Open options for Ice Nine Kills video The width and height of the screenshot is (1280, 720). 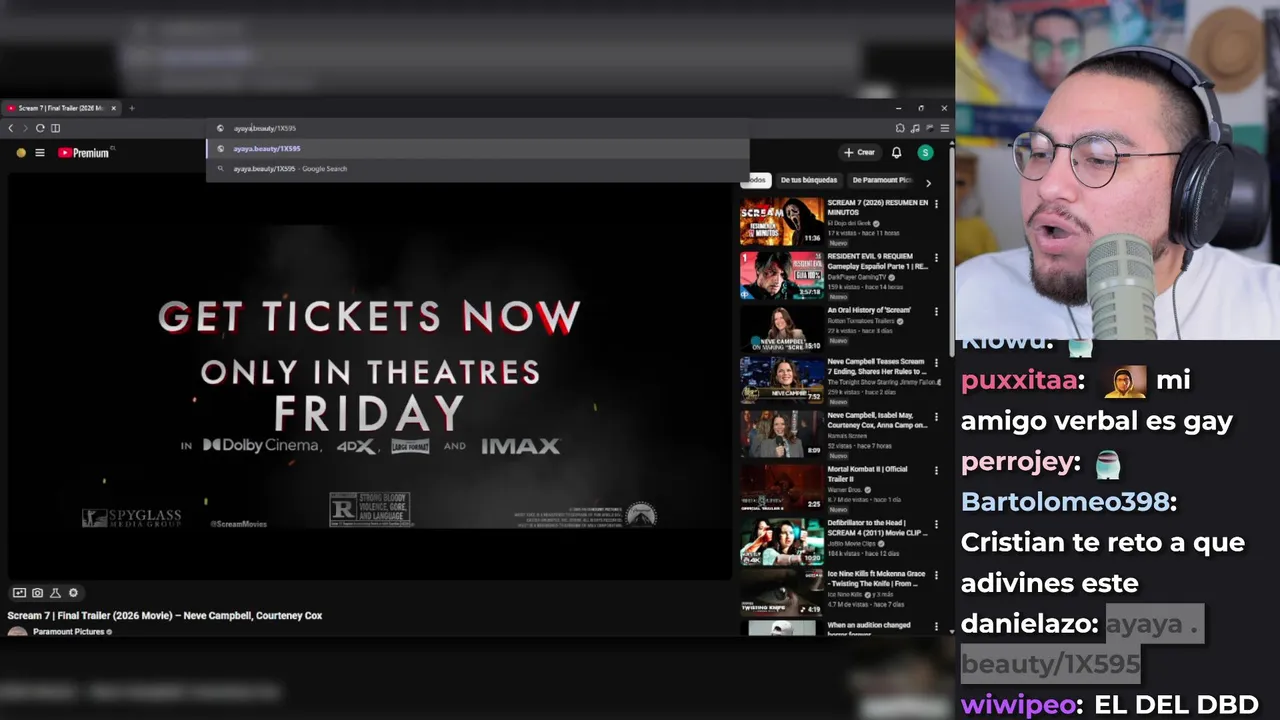tap(936, 577)
